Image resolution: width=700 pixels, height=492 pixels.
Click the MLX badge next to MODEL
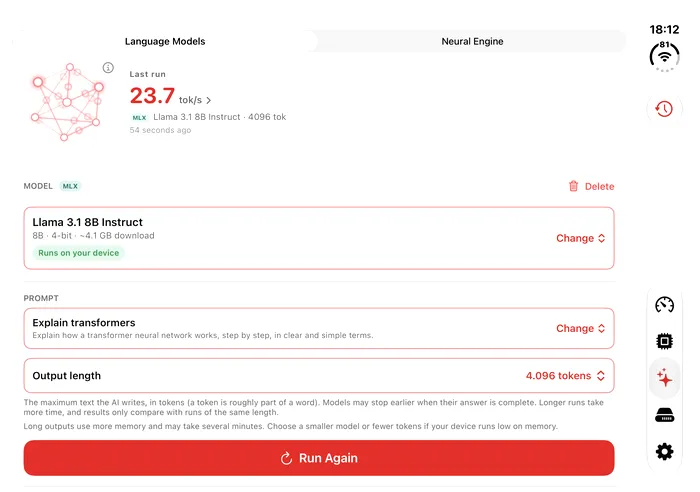70,186
